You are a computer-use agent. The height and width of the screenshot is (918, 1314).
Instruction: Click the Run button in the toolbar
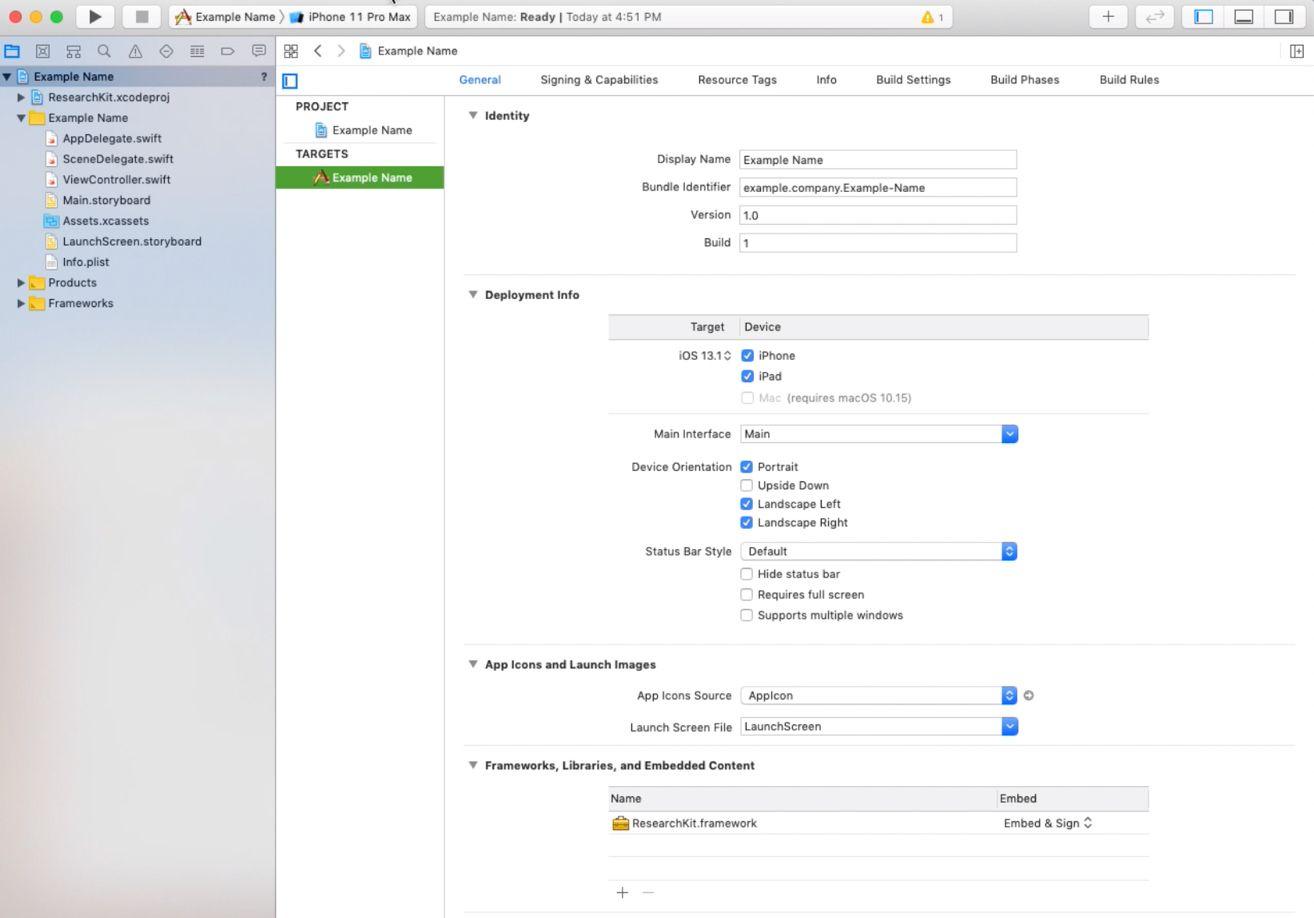point(95,16)
